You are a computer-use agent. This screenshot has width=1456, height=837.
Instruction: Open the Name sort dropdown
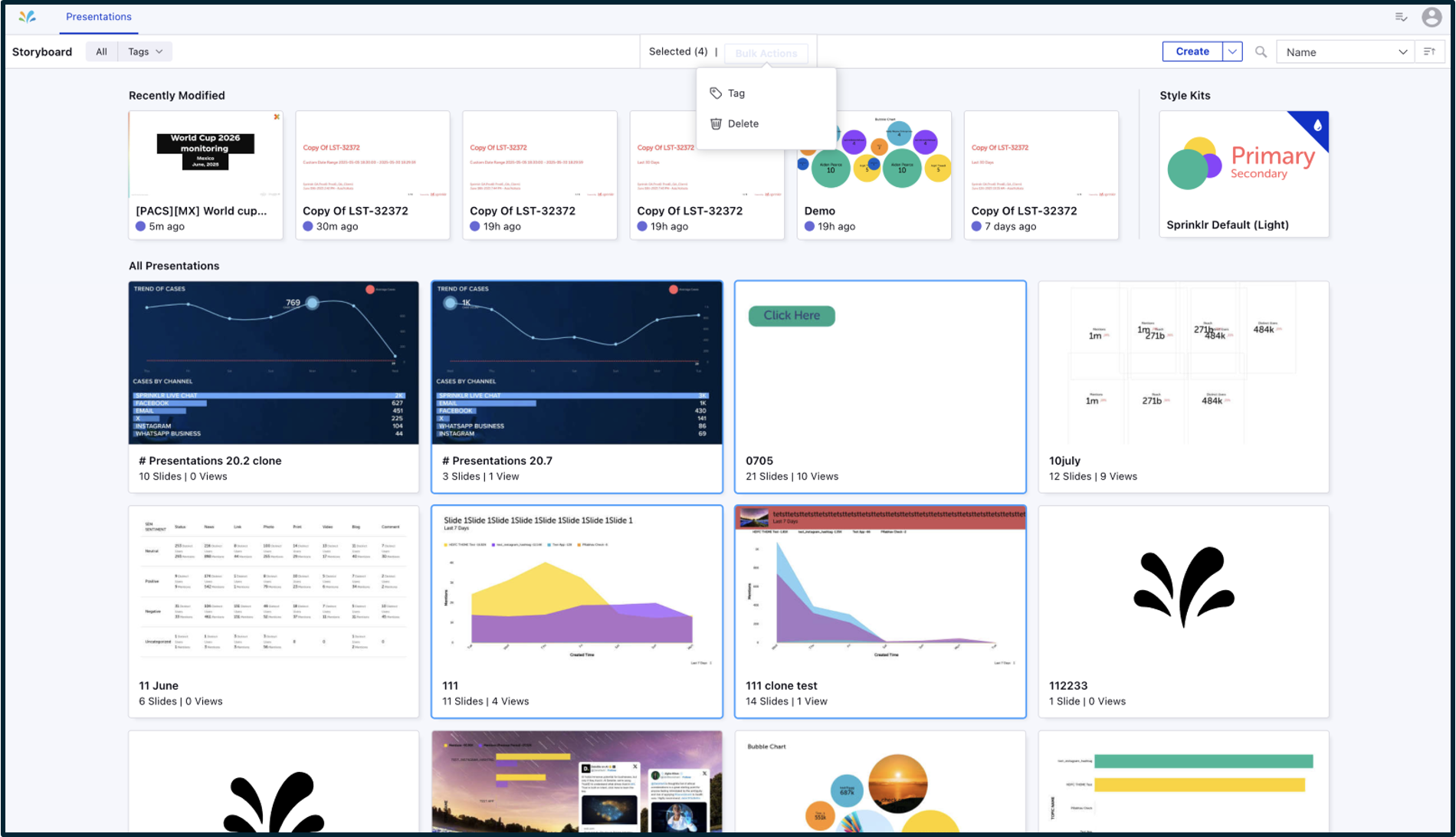(x=1346, y=51)
